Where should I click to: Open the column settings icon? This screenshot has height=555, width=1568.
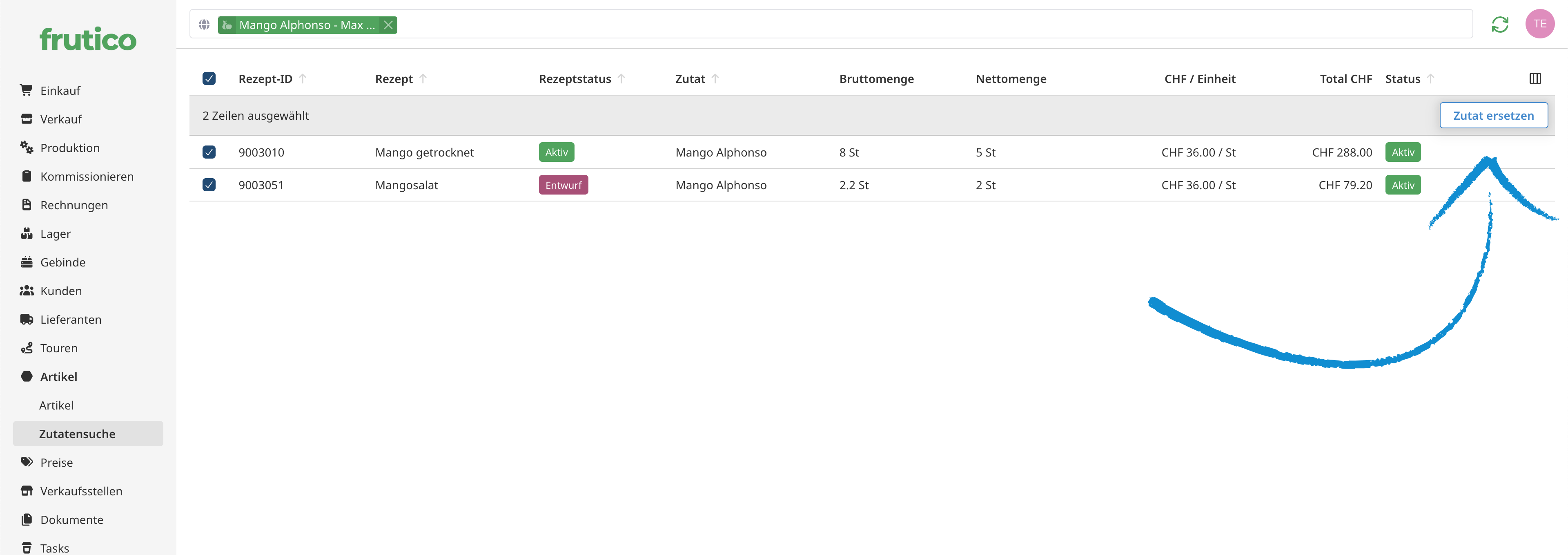(1535, 78)
